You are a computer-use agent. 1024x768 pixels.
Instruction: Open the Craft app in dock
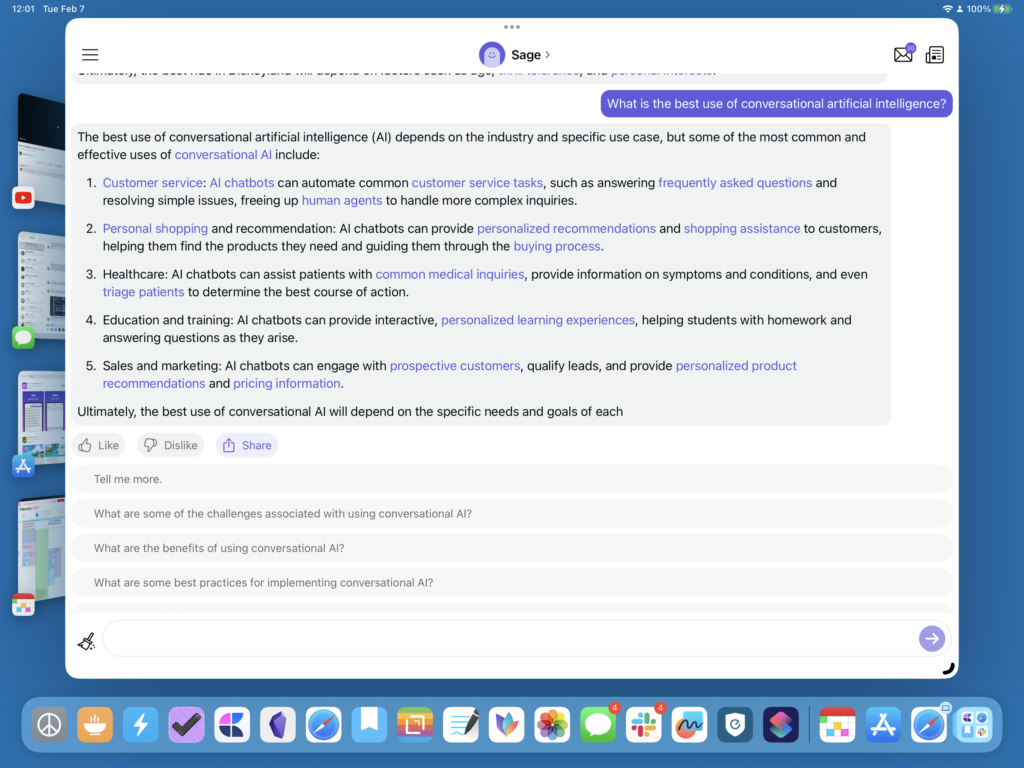(x=232, y=725)
